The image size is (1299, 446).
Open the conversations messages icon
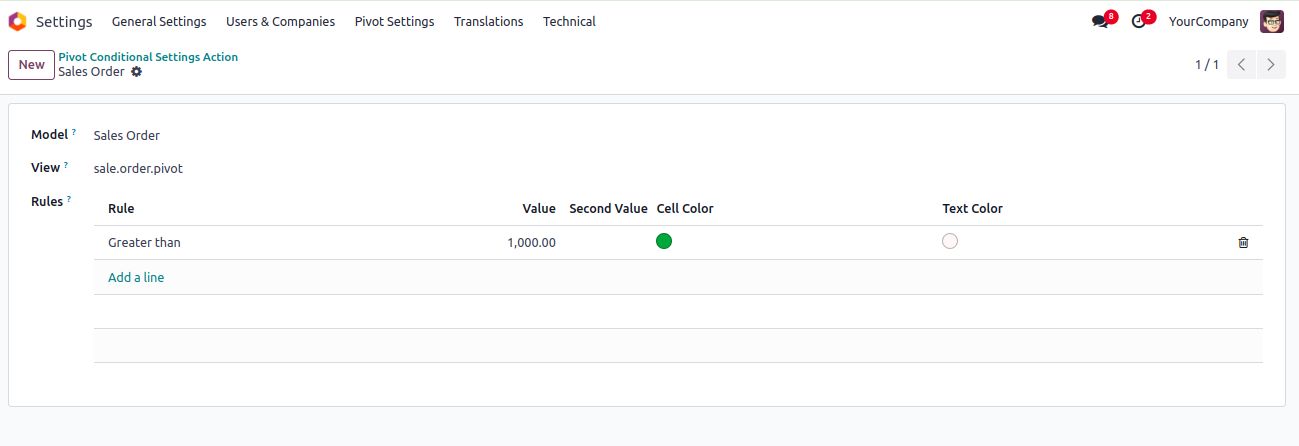coord(1101,21)
